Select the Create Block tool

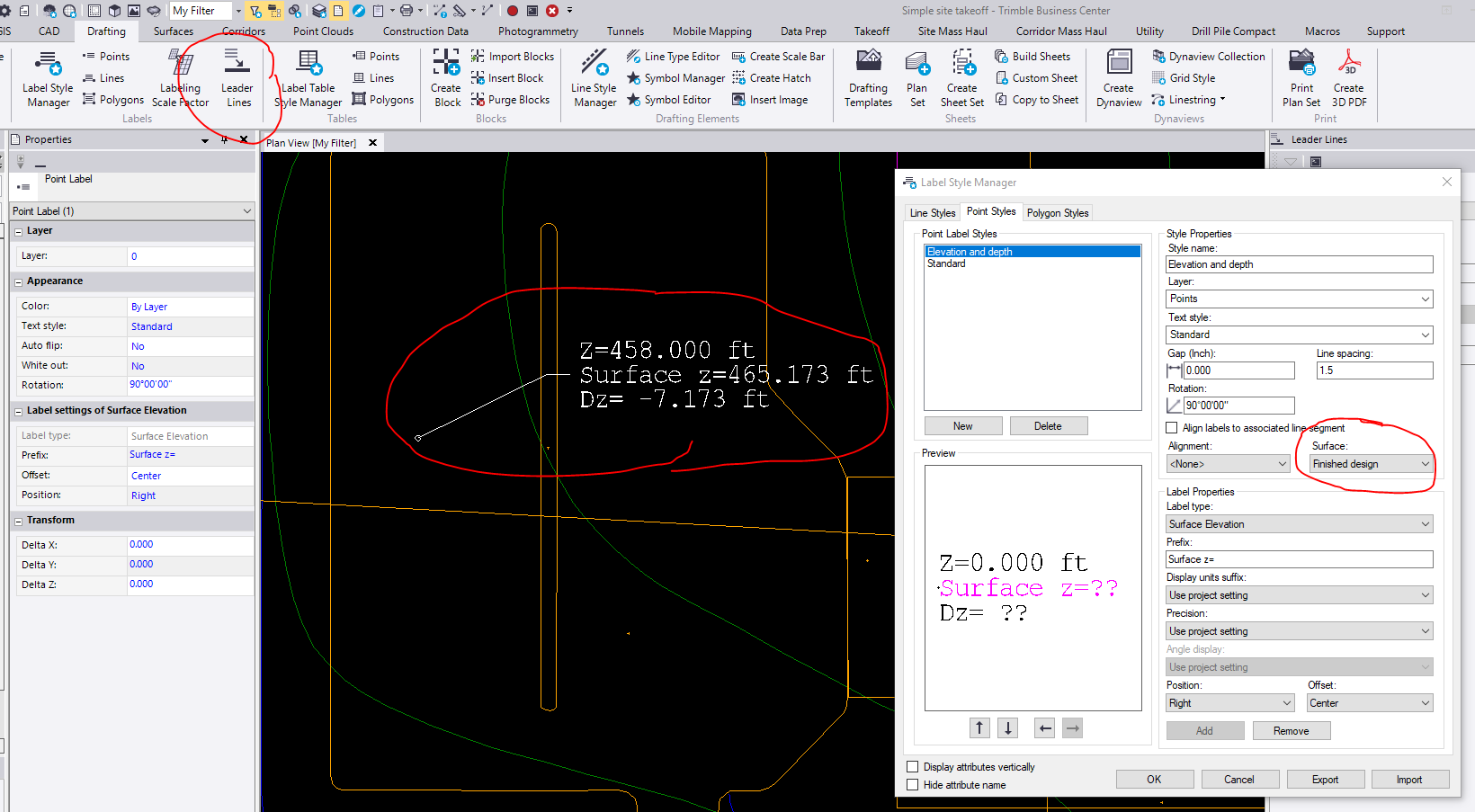tap(446, 79)
